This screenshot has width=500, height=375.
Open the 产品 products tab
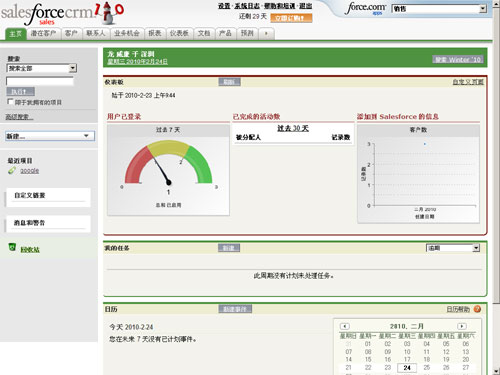225,34
